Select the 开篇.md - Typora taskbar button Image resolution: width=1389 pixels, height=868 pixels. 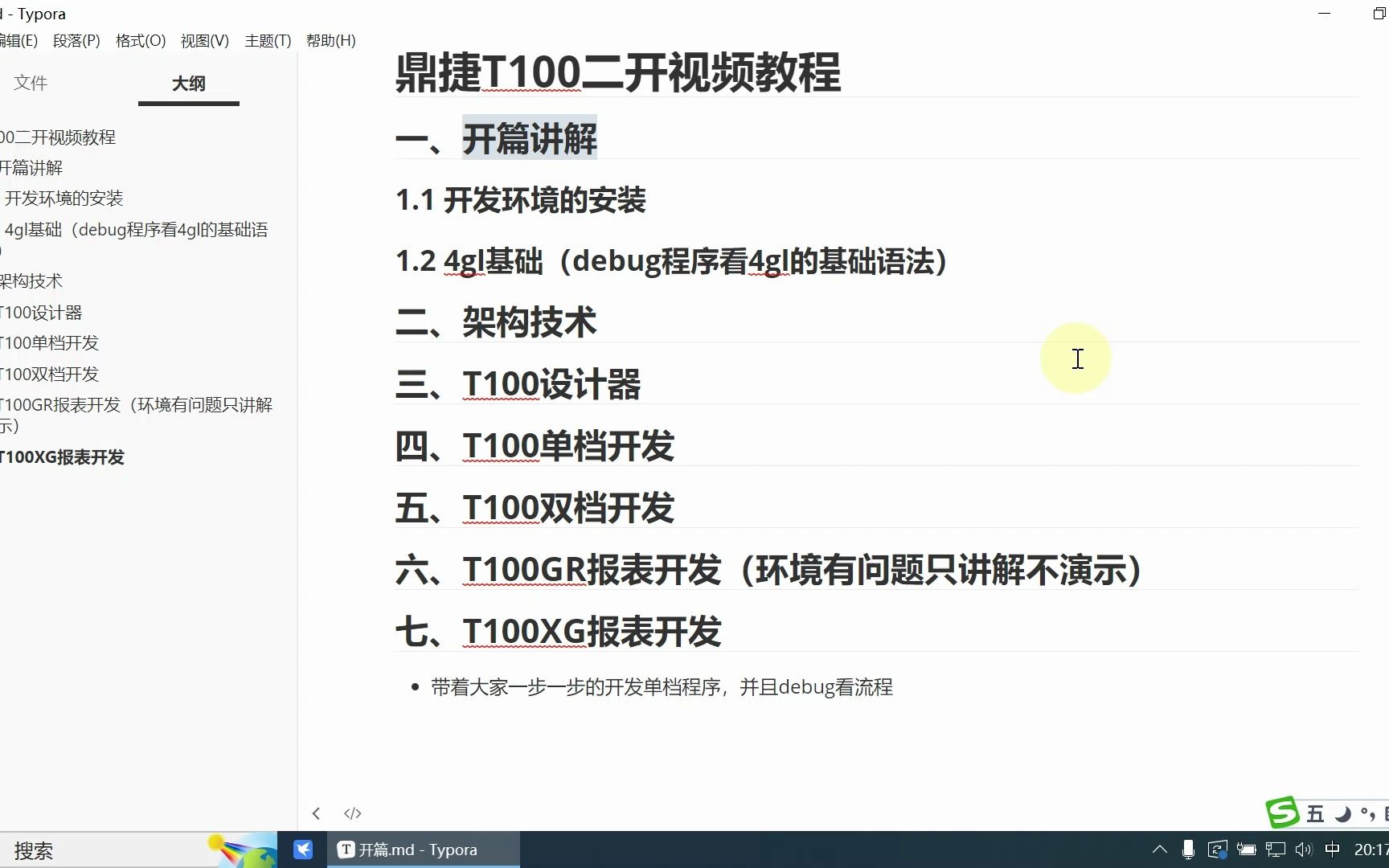coord(424,850)
